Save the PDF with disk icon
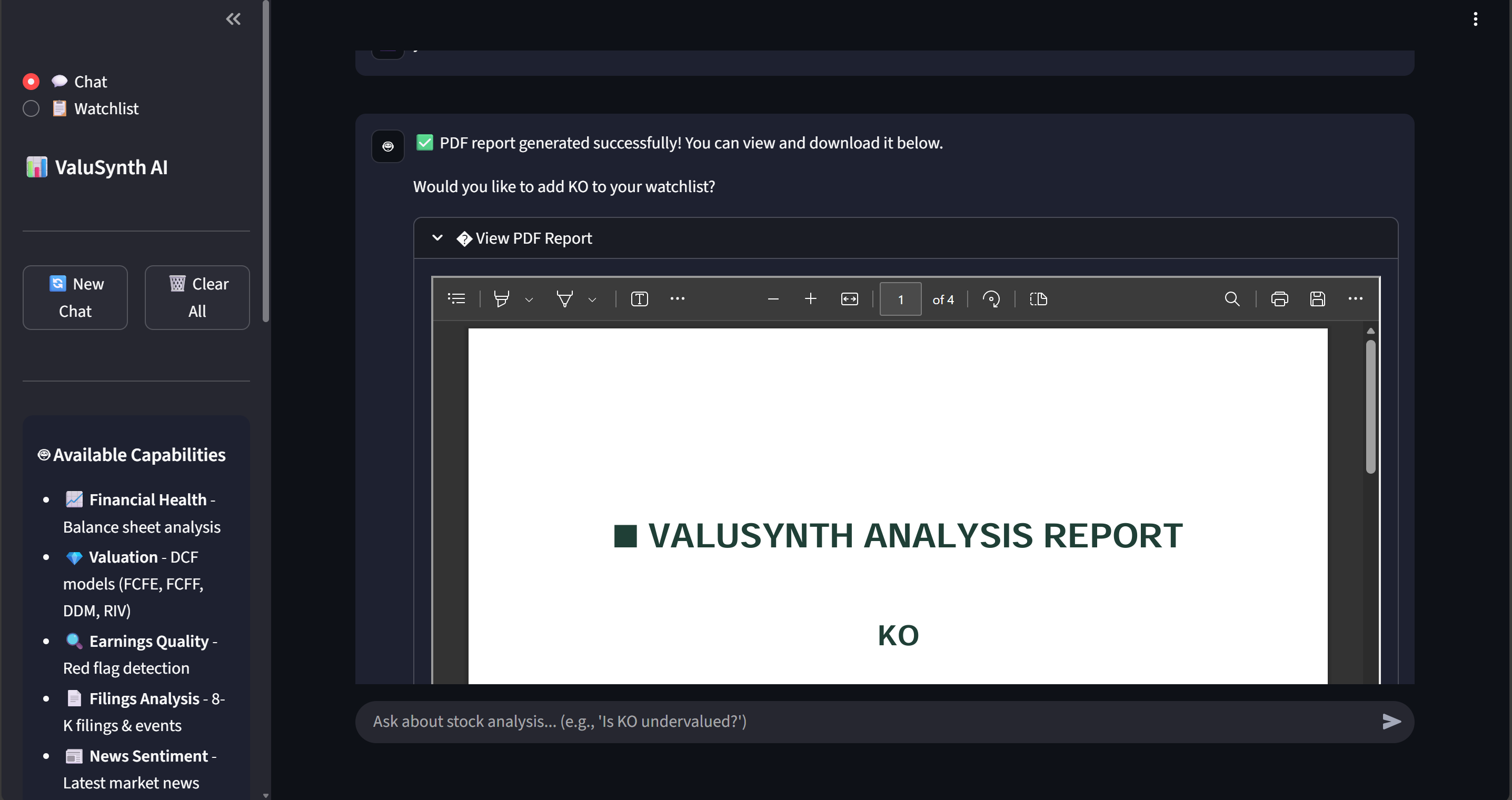Screen dimensions: 1512x800 click(x=1317, y=299)
